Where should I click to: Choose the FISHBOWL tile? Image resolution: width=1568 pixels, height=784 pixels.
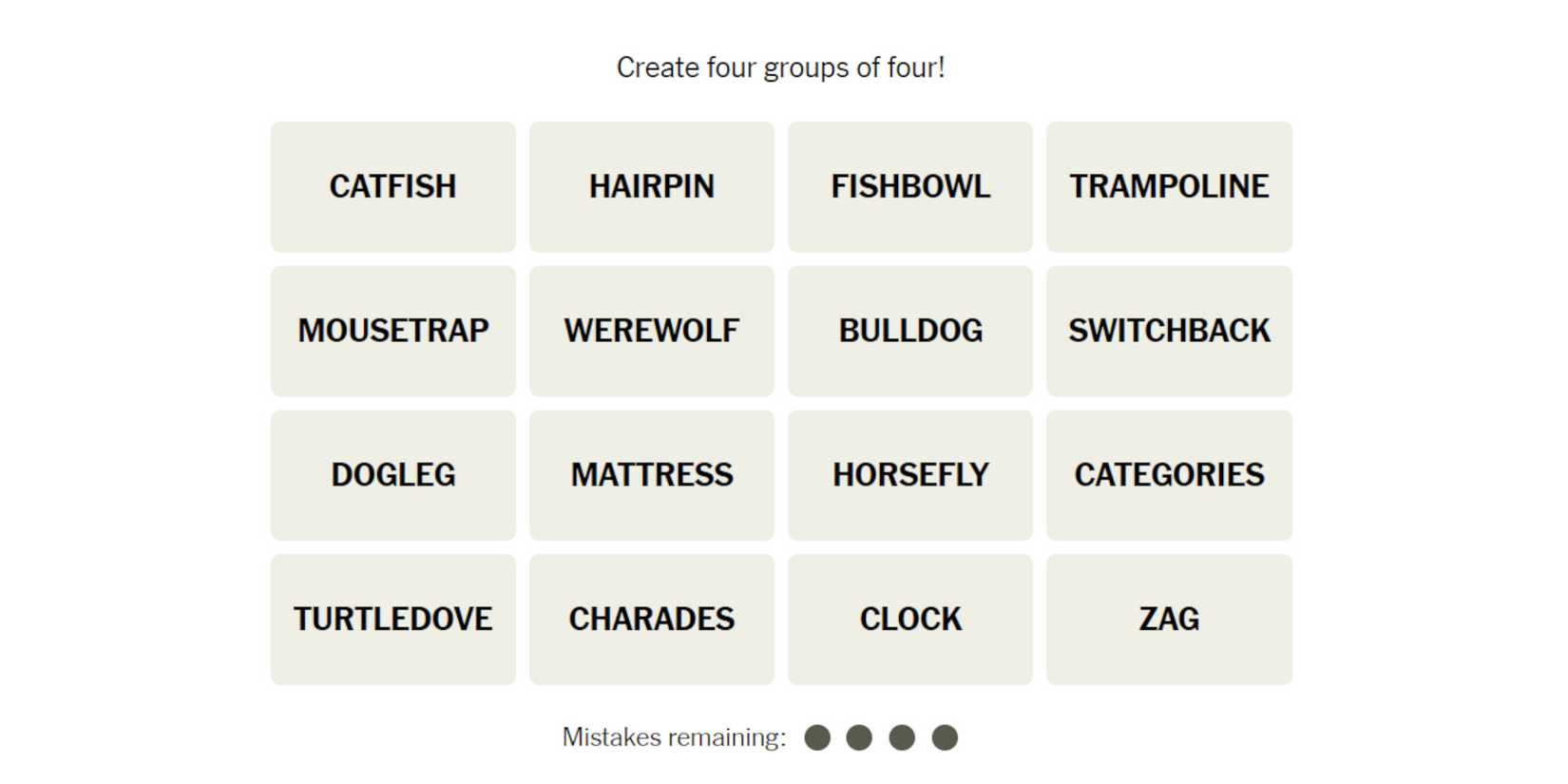(909, 186)
